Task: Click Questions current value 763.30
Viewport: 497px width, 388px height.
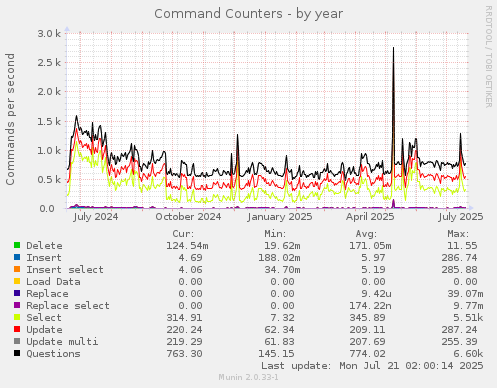Action: (x=184, y=354)
